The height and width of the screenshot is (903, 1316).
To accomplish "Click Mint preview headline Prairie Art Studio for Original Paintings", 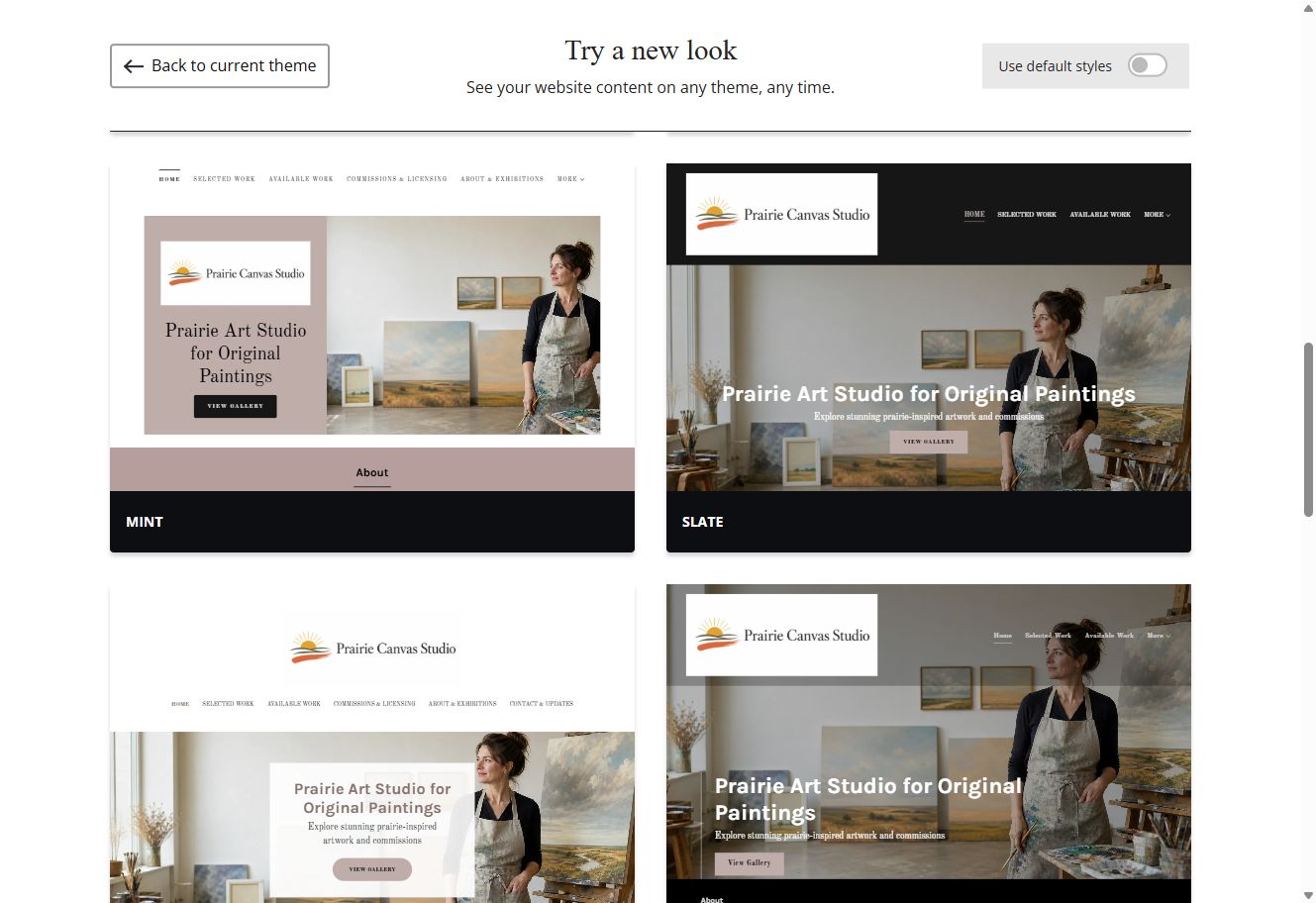I will (x=236, y=352).
